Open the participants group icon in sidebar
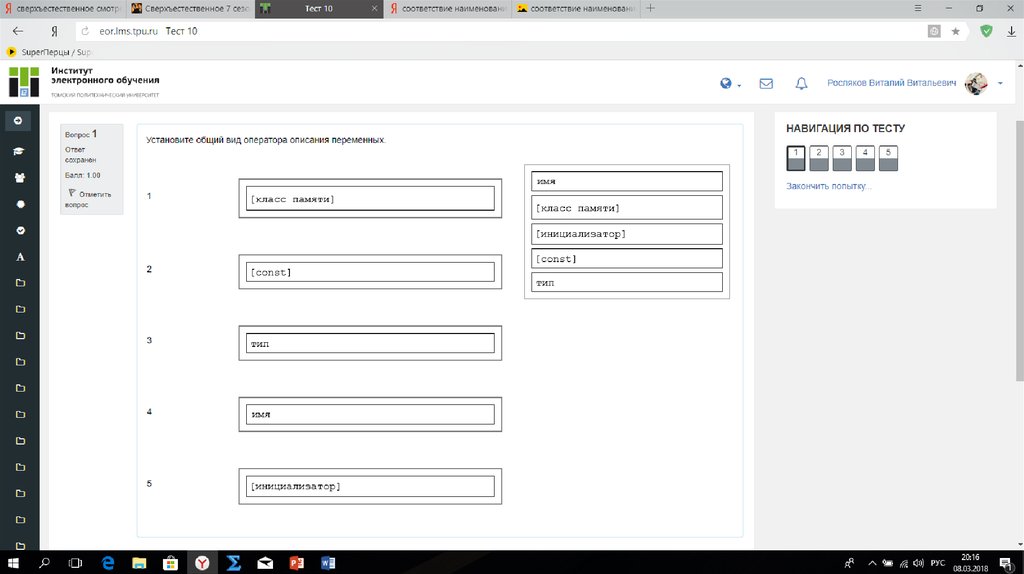Image resolution: width=1024 pixels, height=574 pixels. [x=19, y=177]
